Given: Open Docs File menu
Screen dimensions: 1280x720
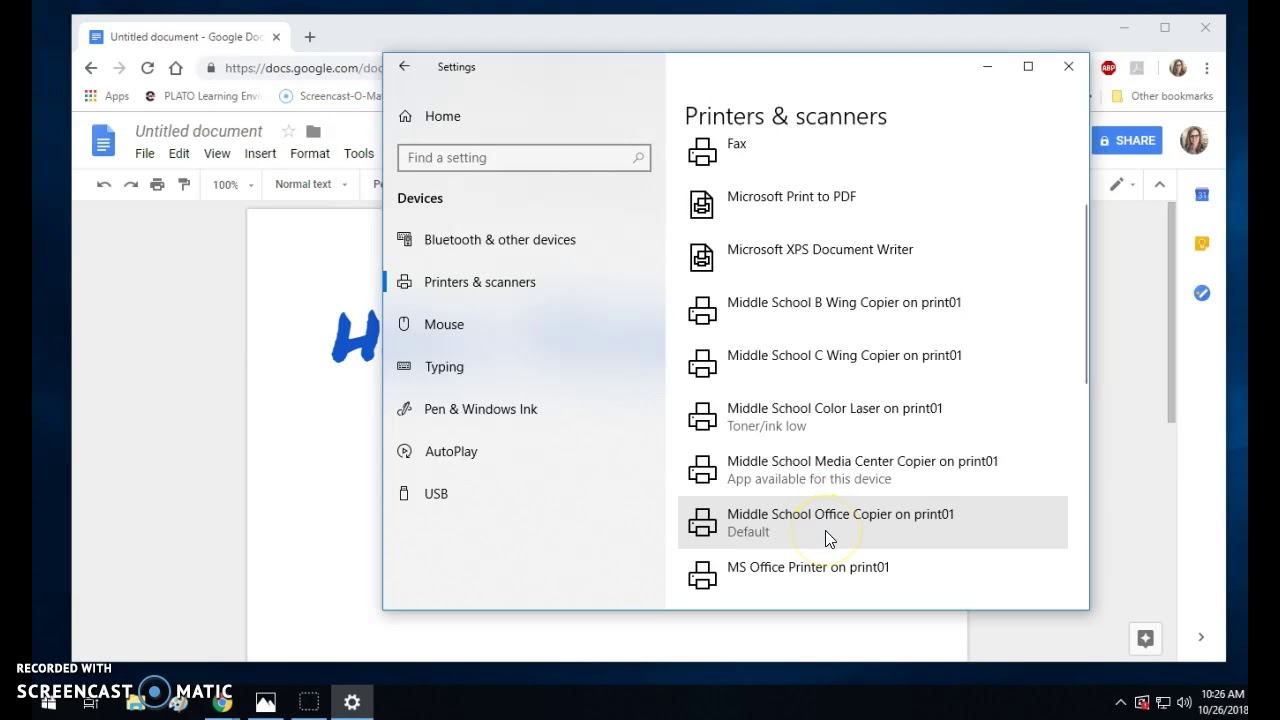Looking at the screenshot, I should click(x=145, y=154).
